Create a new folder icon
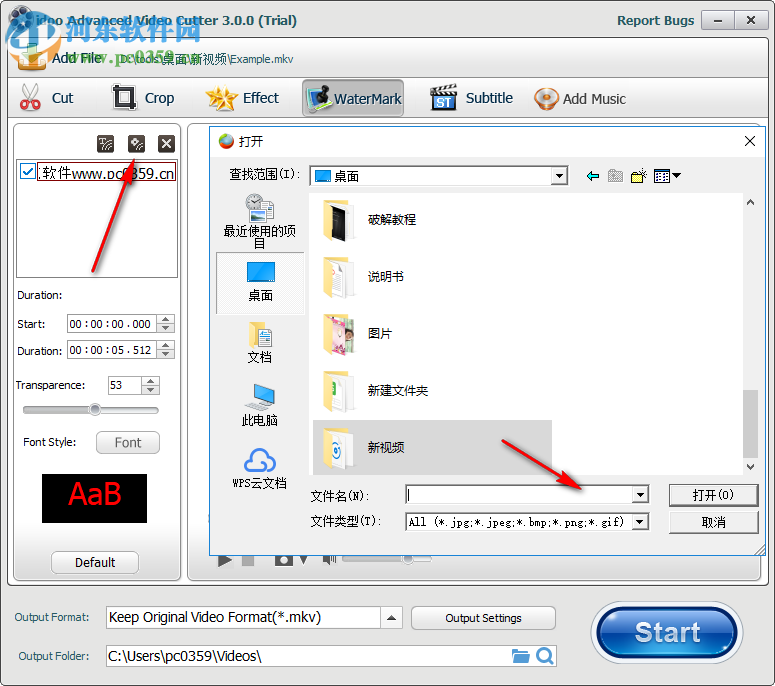Screen dimensions: 775x686 [639, 175]
